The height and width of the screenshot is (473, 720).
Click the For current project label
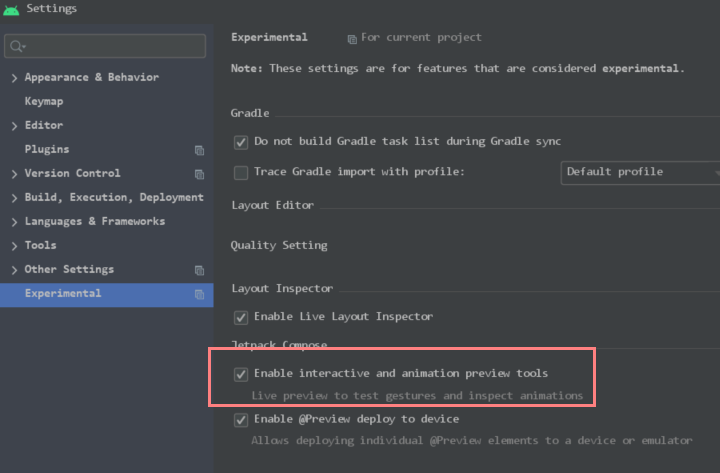coord(421,37)
